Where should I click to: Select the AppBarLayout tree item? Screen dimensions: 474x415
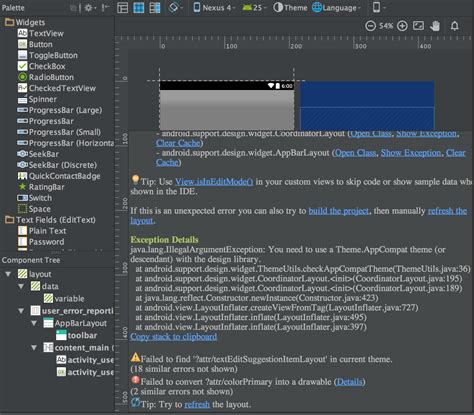point(75,323)
